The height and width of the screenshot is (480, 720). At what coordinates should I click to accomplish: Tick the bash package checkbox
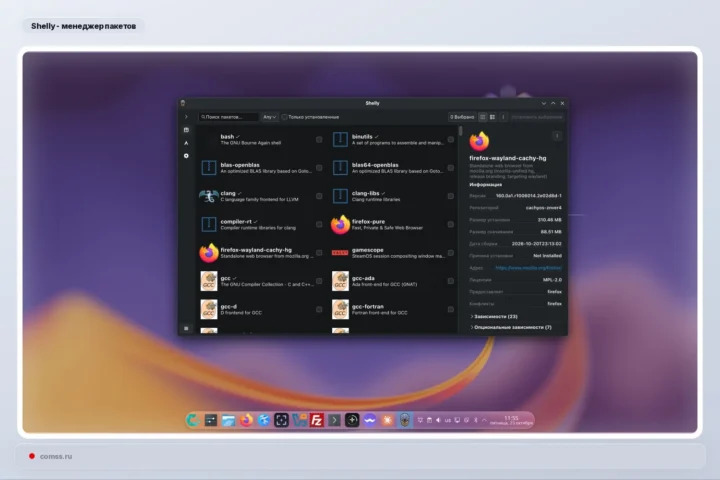click(x=319, y=140)
